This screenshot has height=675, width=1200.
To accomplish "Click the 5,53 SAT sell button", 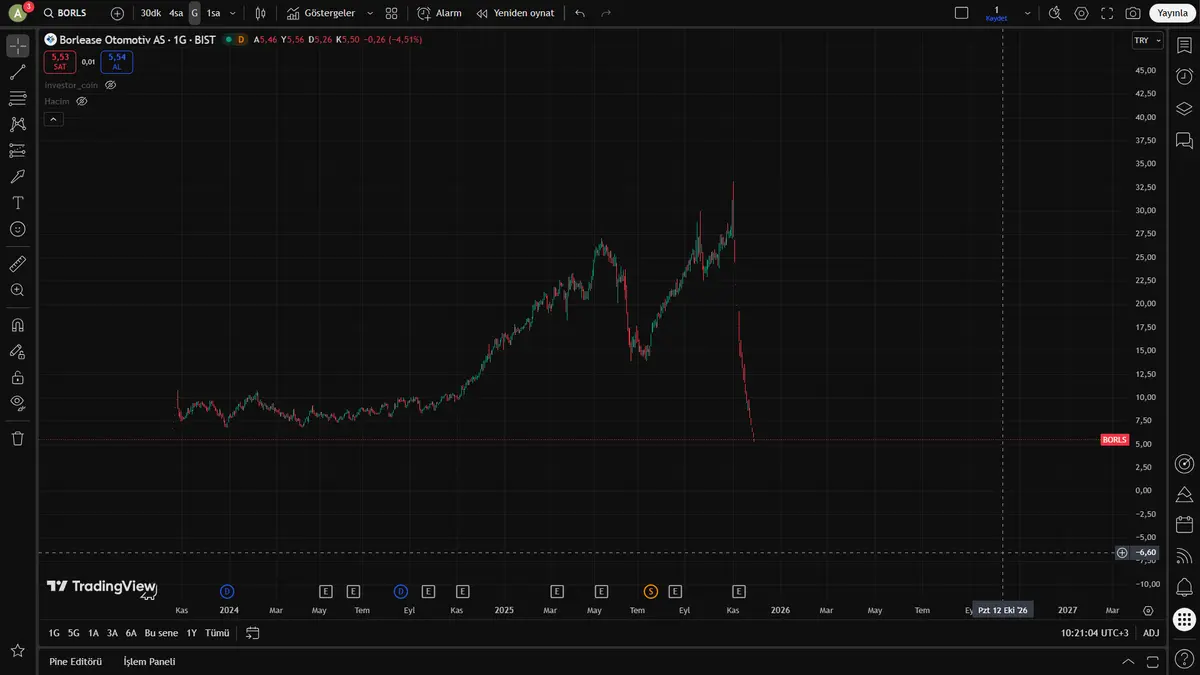I will (60, 61).
